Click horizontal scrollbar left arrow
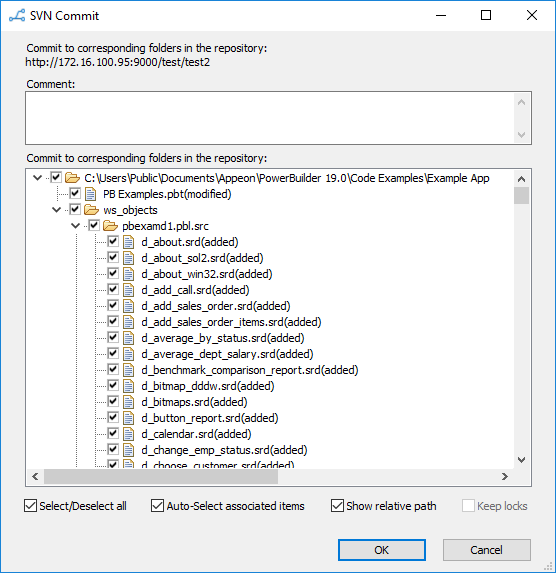 (x=35, y=477)
